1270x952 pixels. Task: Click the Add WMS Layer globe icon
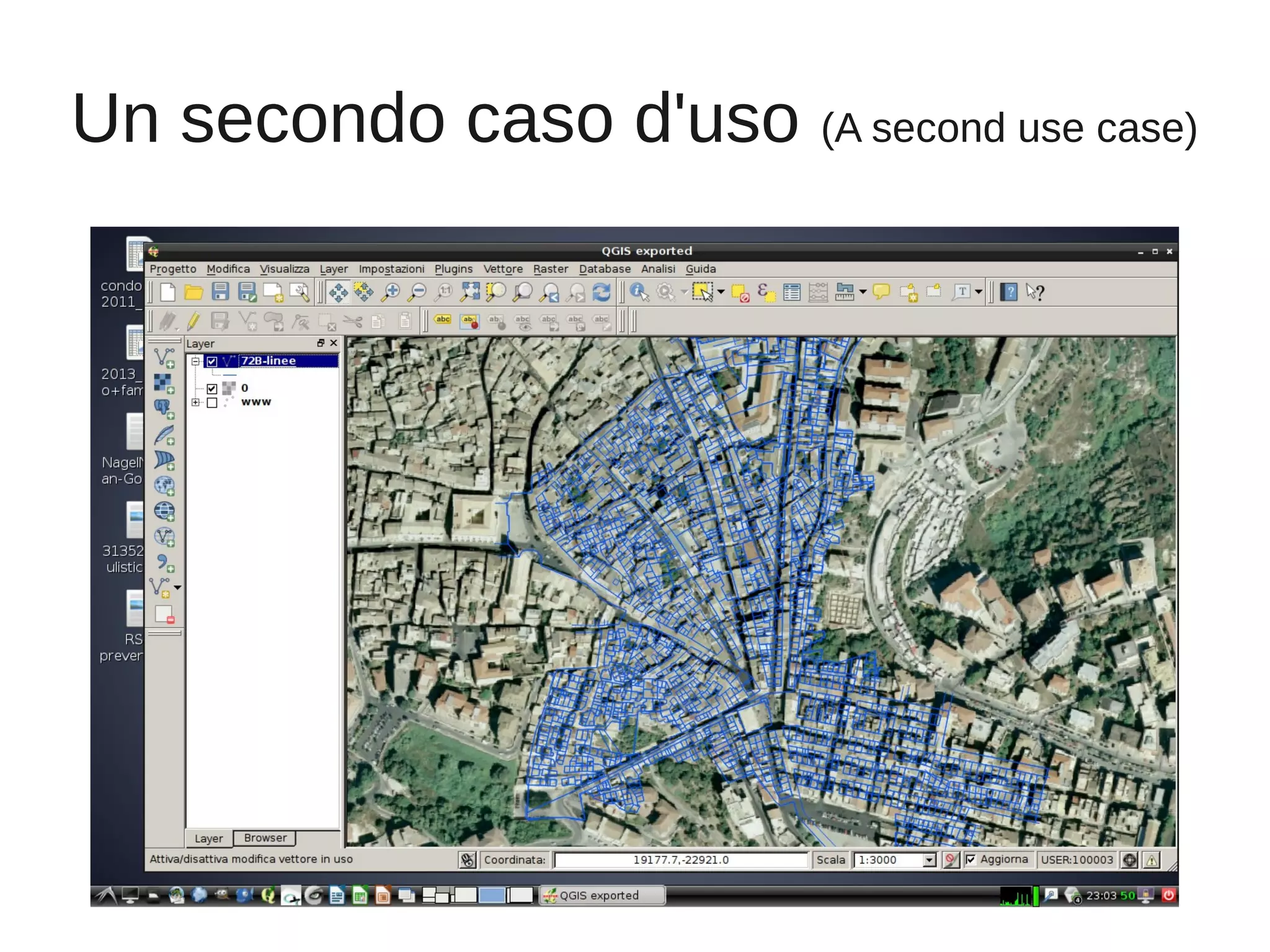click(164, 486)
